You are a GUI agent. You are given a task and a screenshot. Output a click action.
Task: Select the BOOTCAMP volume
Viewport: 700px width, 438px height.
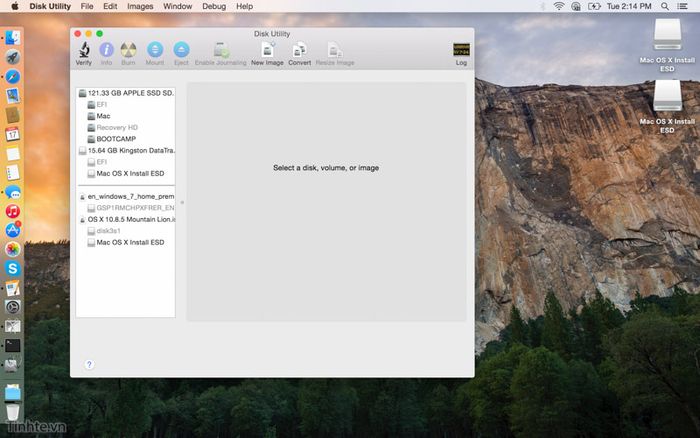(112, 139)
